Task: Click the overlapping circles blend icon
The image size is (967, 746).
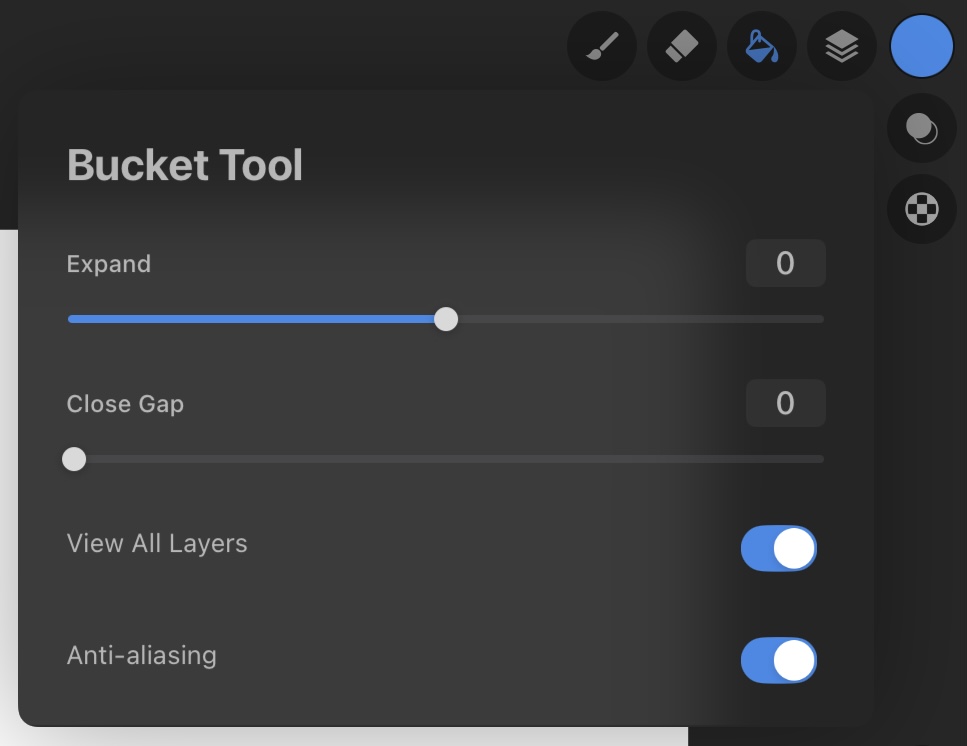Action: point(922,128)
